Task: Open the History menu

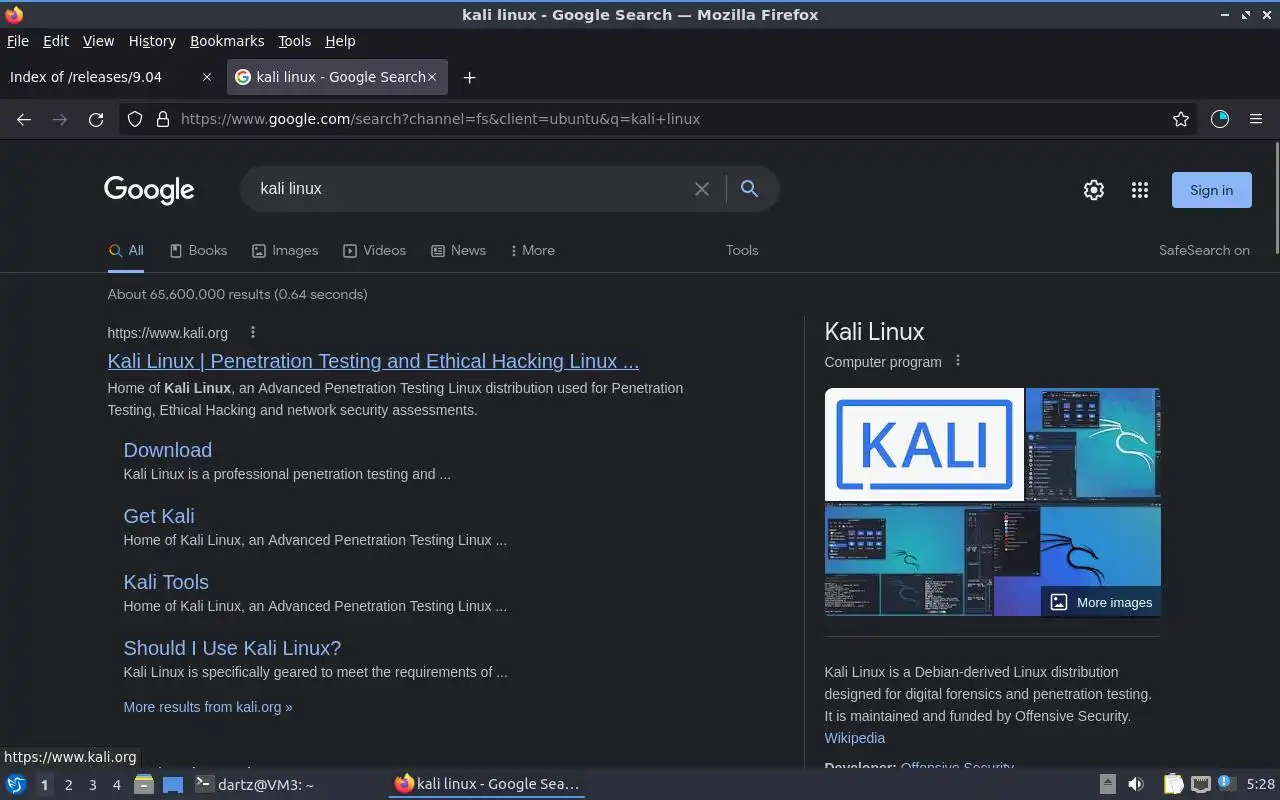Action: point(152,41)
